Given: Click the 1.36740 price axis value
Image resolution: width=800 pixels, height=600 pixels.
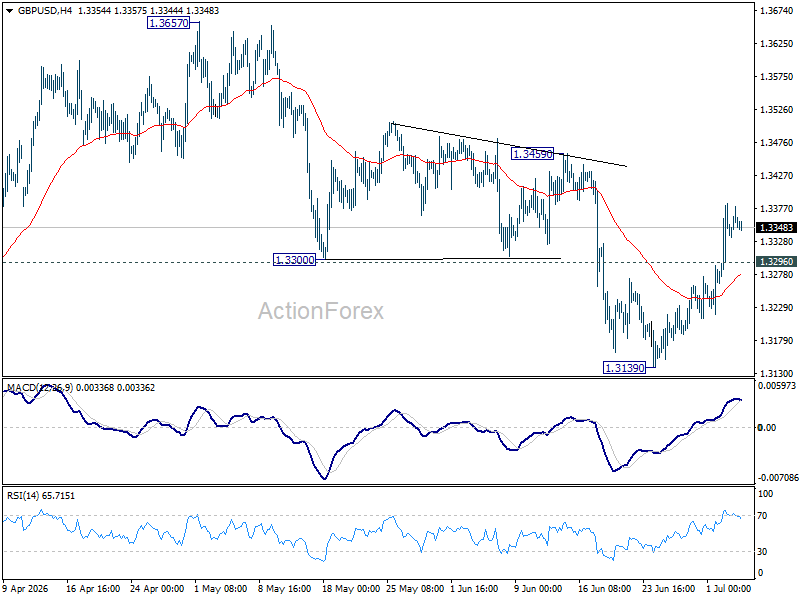Looking at the screenshot, I should click(x=776, y=11).
